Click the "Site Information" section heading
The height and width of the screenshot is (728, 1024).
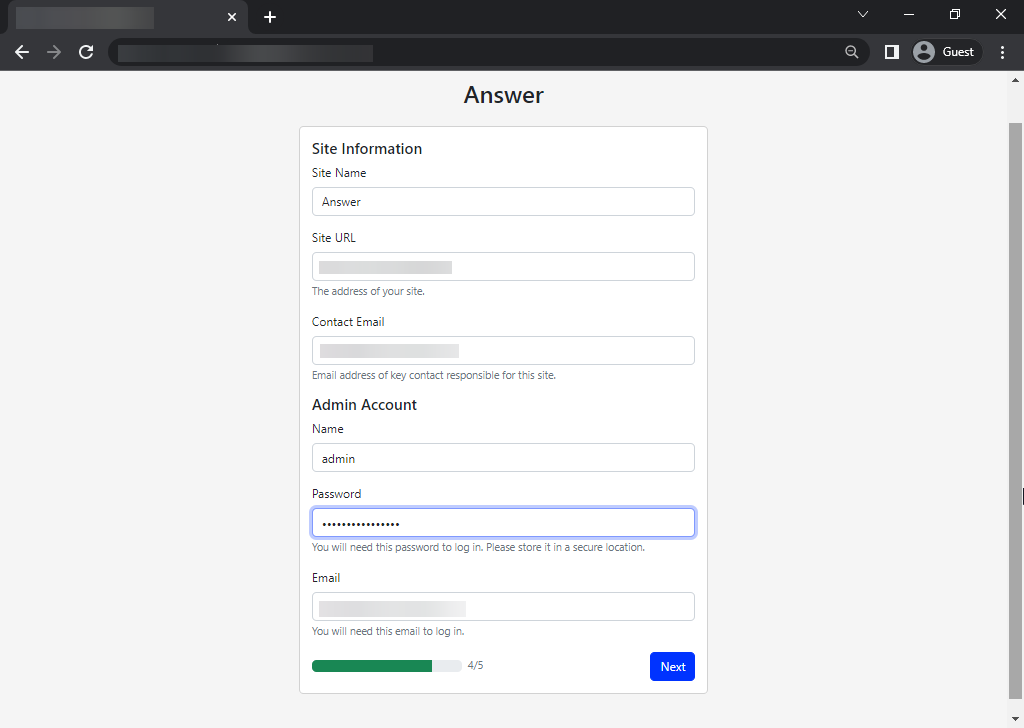(367, 149)
